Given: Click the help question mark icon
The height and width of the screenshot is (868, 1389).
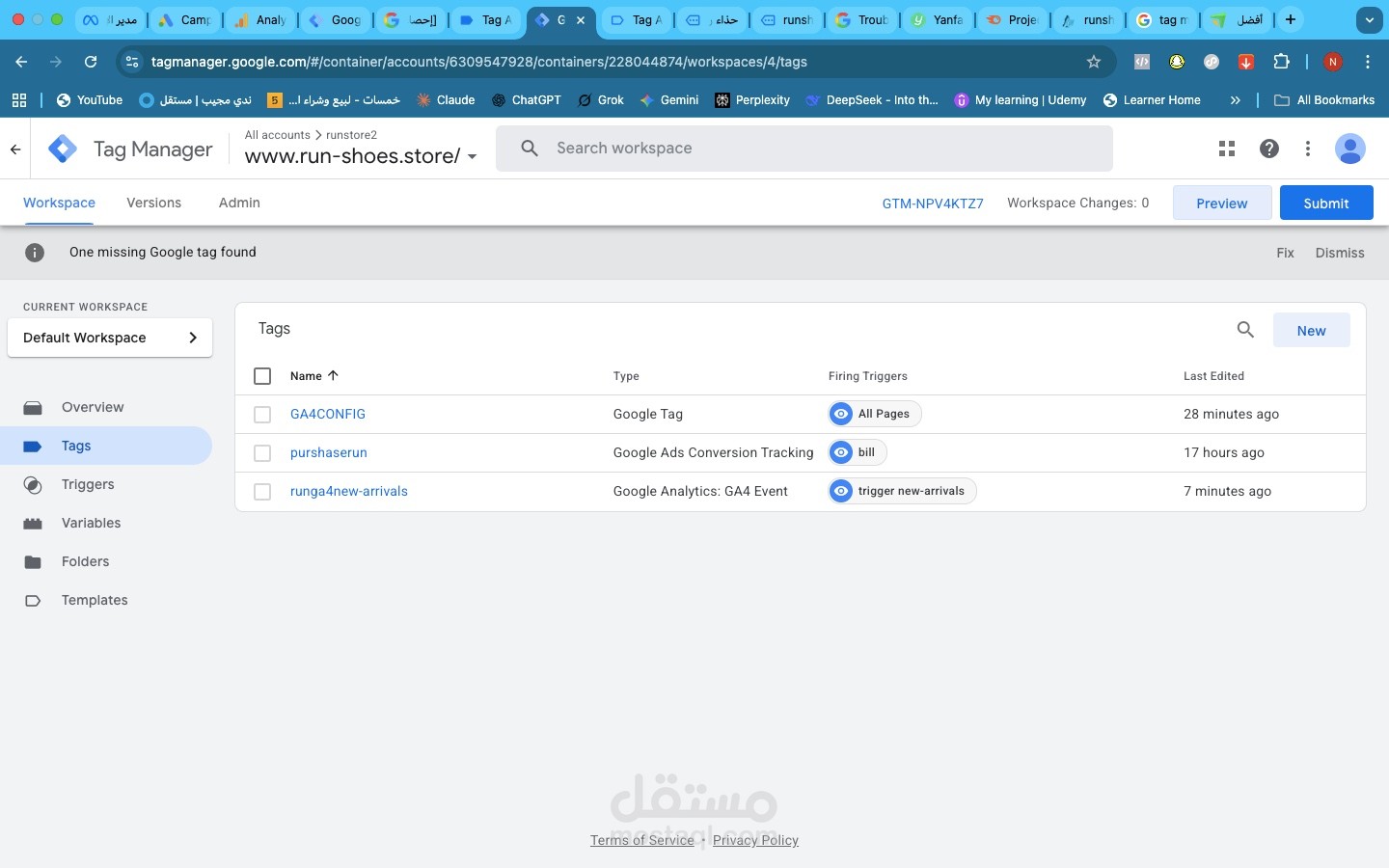Looking at the screenshot, I should click(x=1269, y=149).
